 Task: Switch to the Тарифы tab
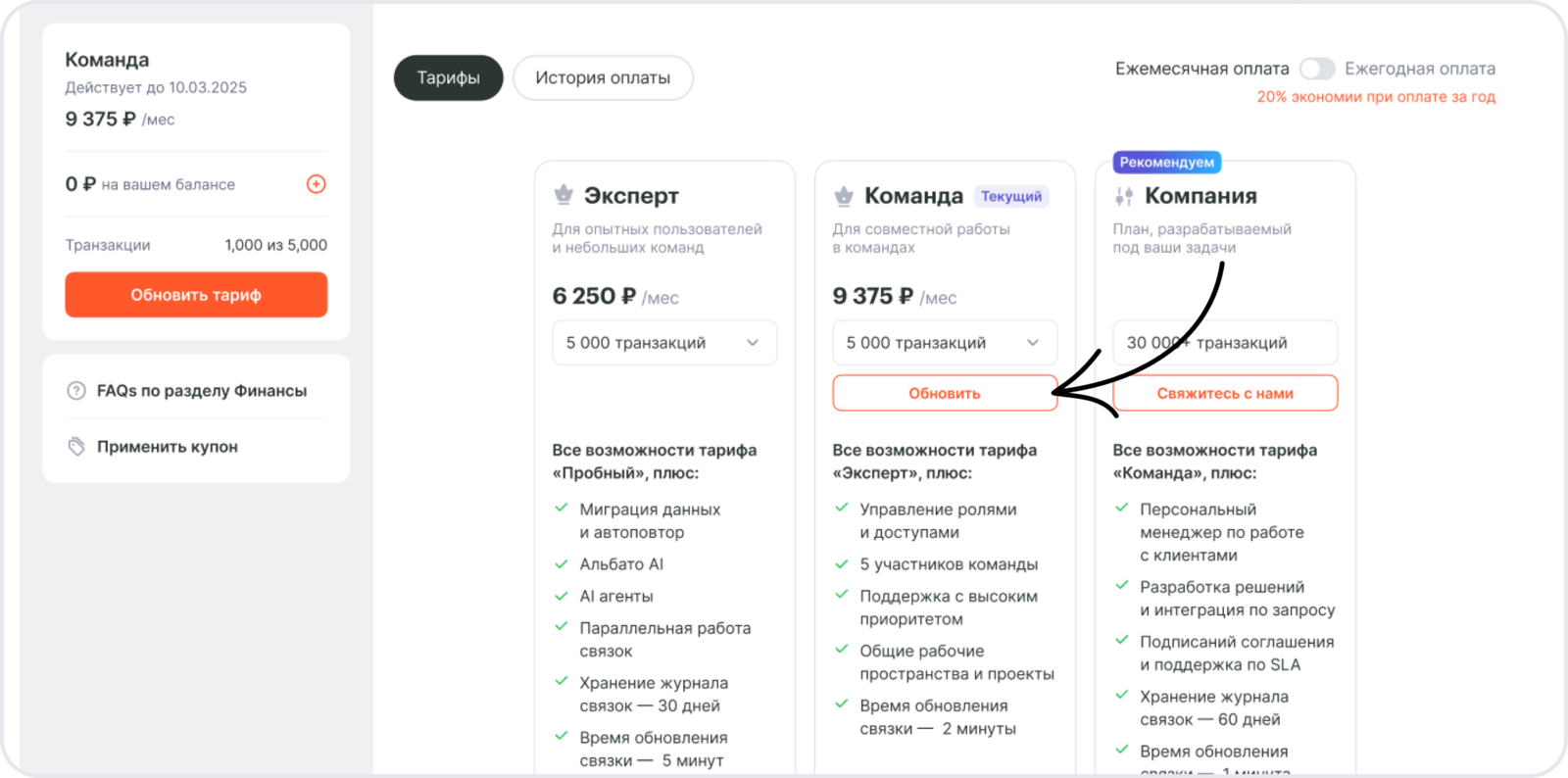448,78
